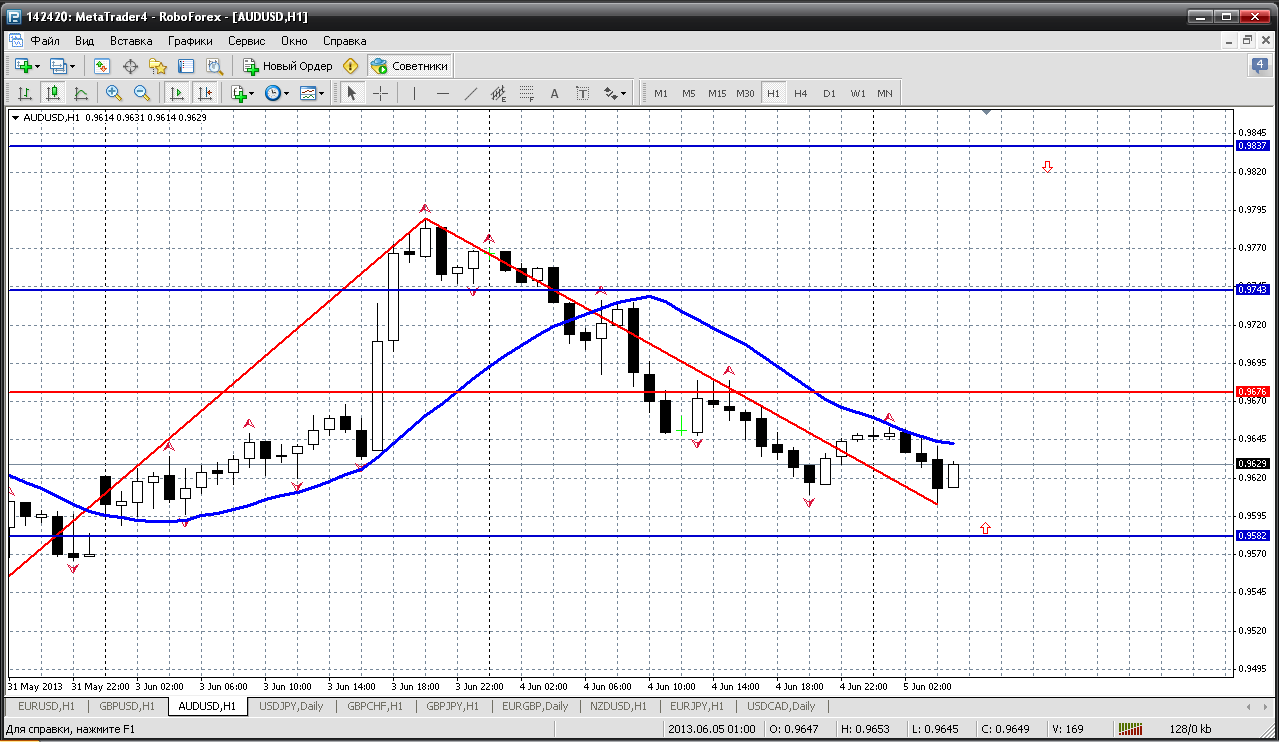Screen dimensions: 1279x742
Task: Toggle the Terminal panel icon
Action: point(186,66)
